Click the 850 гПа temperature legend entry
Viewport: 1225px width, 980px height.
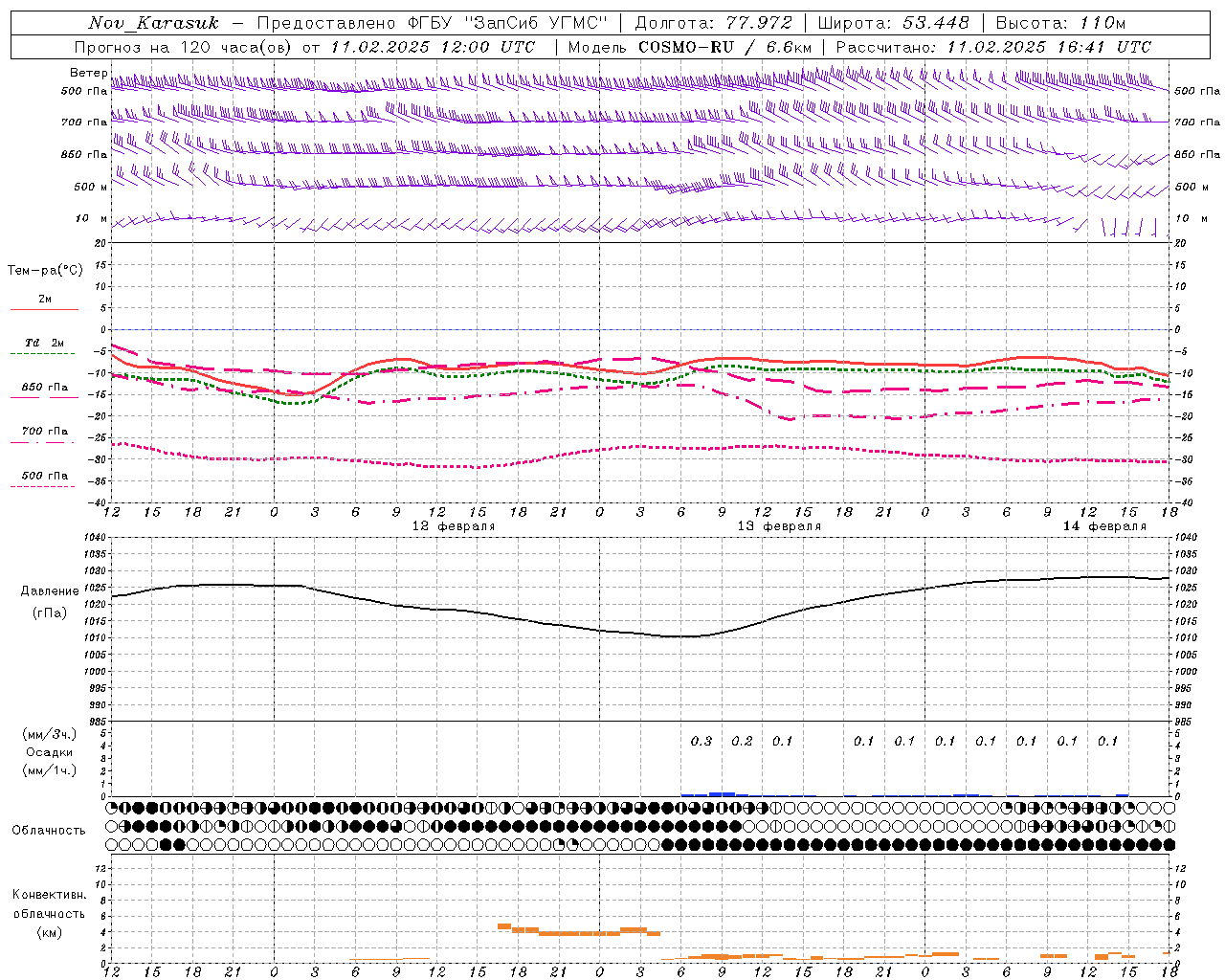click(x=45, y=388)
